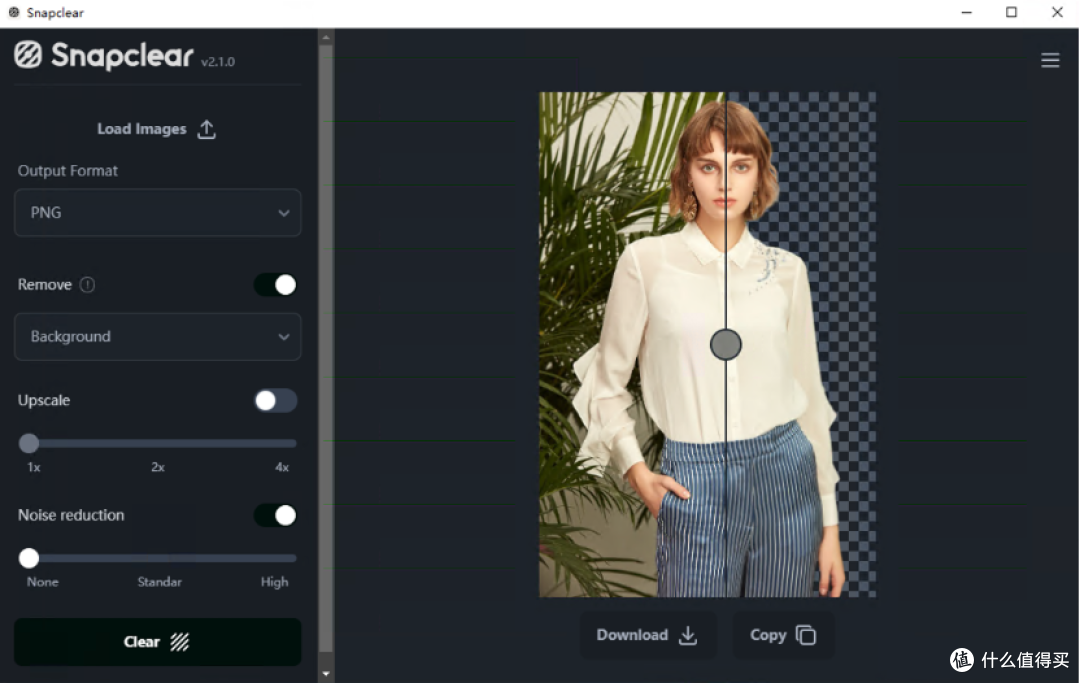The image size is (1080, 683).
Task: Click the download arrow icon
Action: [687, 635]
